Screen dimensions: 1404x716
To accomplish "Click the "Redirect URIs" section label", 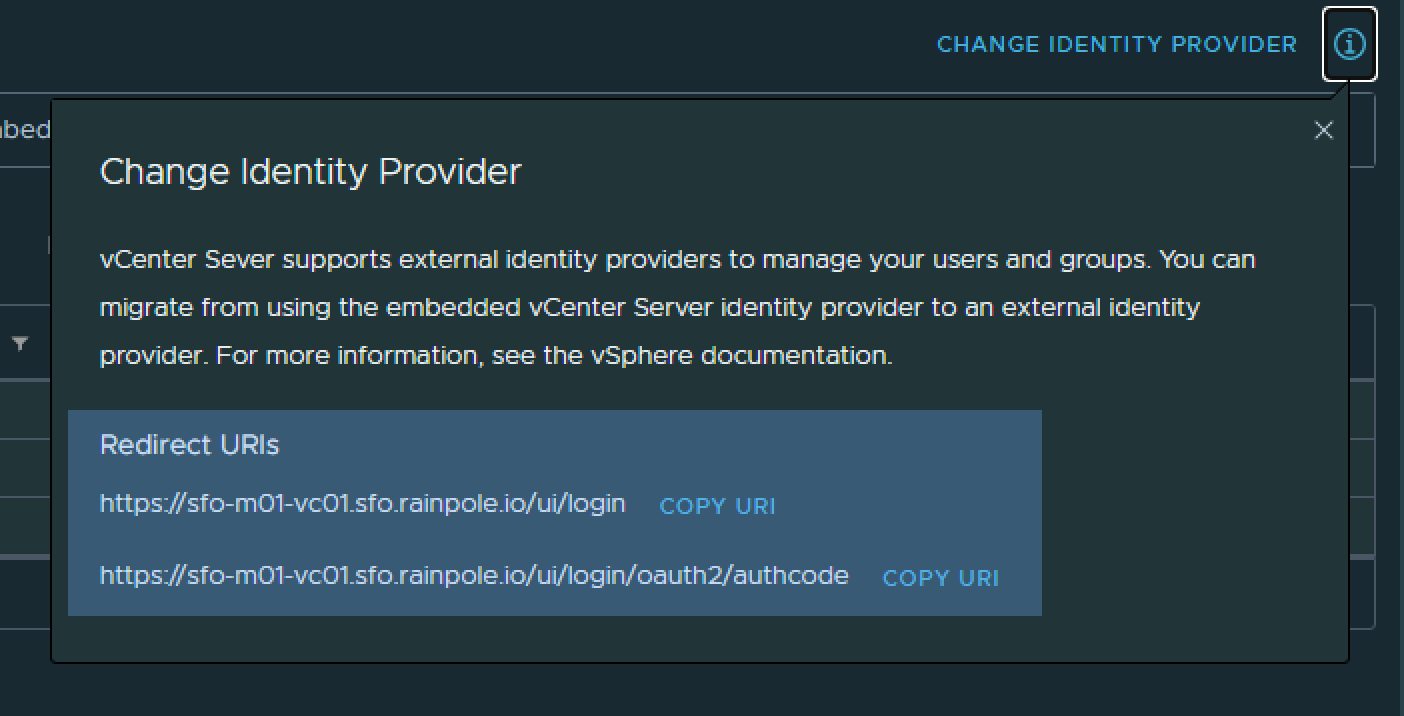I will 189,445.
